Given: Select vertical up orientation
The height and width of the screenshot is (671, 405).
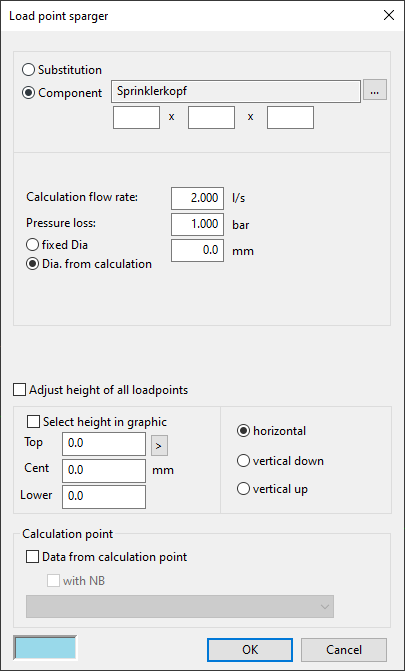Looking at the screenshot, I should click(x=272, y=489).
